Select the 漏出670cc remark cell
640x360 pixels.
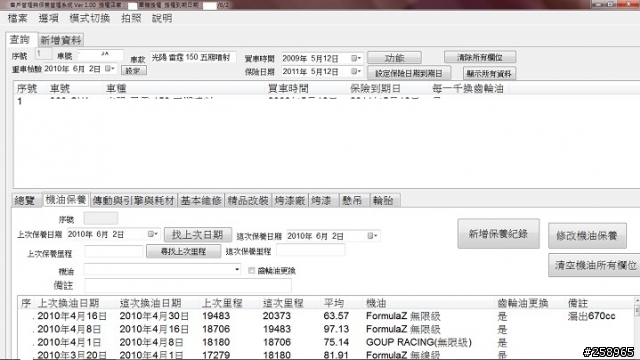tap(591, 316)
